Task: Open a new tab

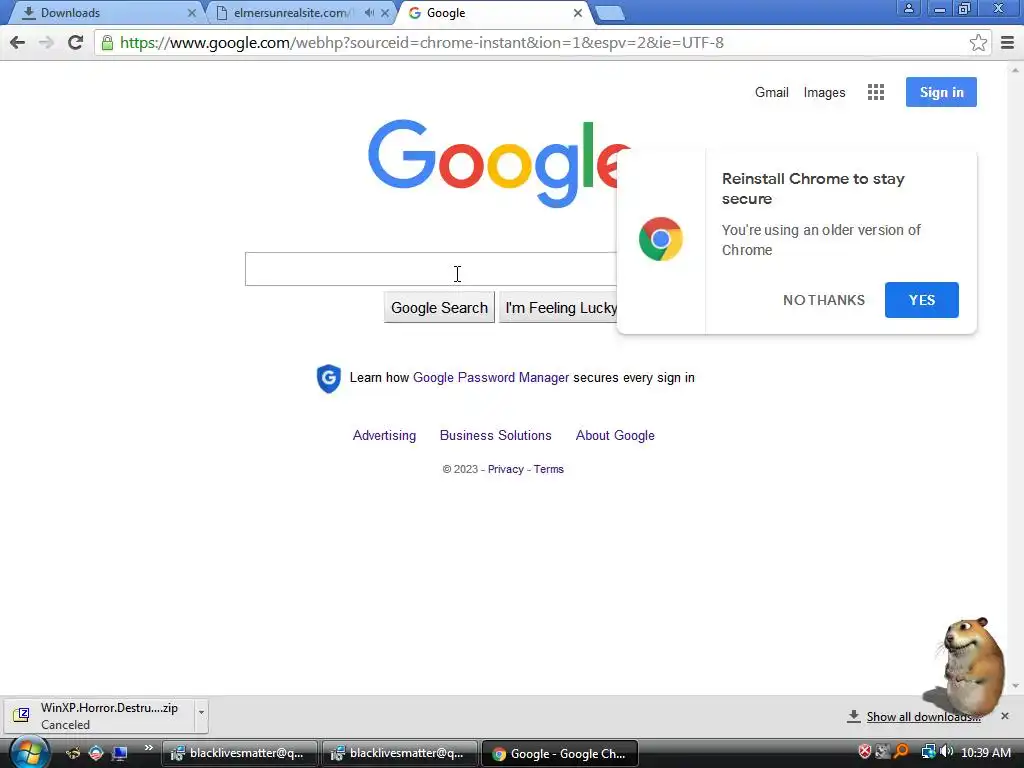Action: tap(610, 13)
